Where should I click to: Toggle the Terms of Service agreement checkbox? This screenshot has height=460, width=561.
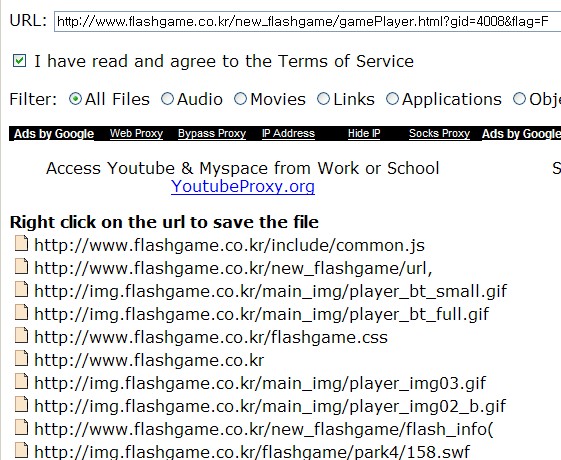click(19, 61)
